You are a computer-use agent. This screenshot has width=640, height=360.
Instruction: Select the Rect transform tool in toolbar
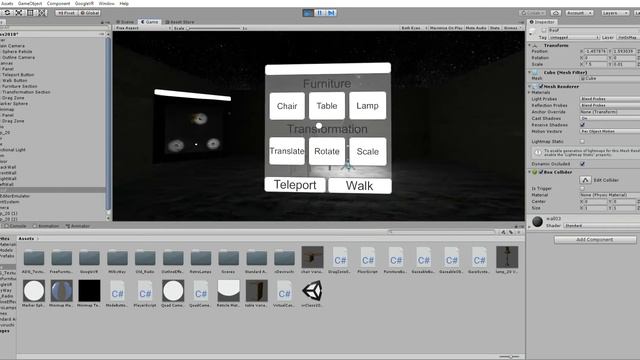point(31,13)
